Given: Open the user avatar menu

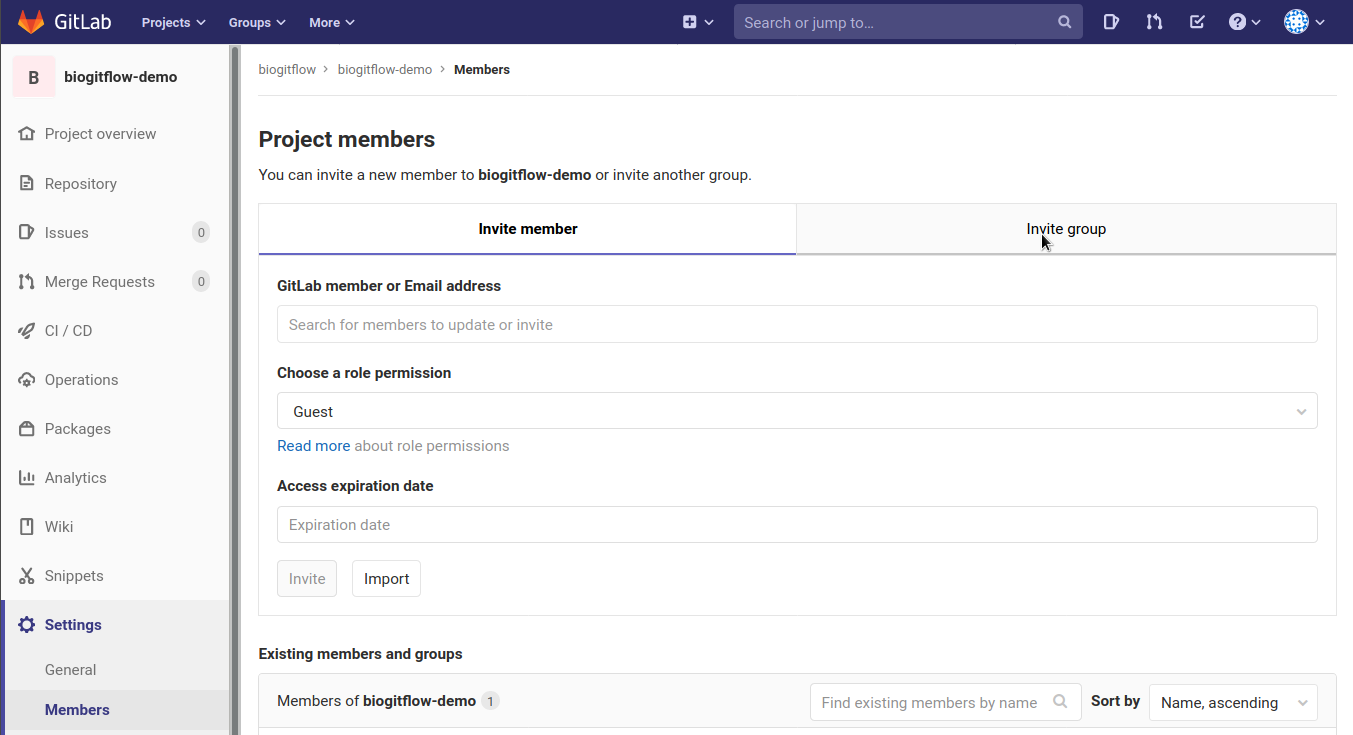Looking at the screenshot, I should point(1304,22).
